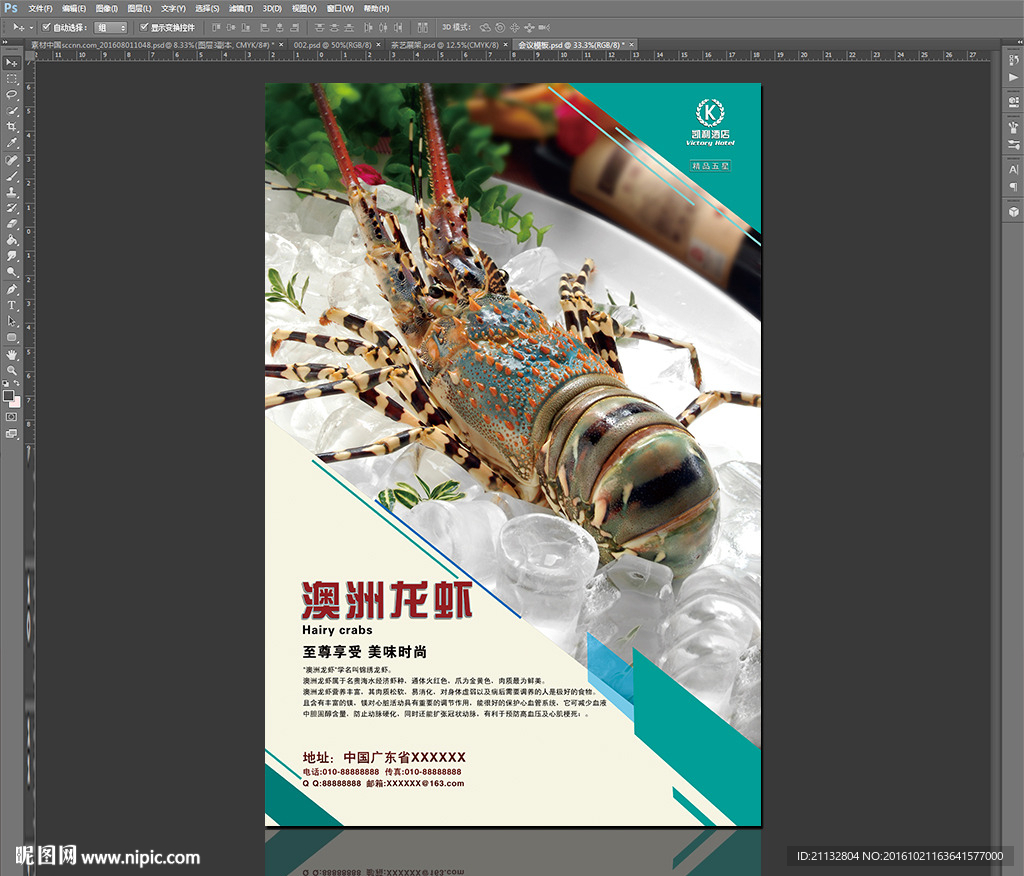Select the Eraser tool
The image size is (1024, 876).
click(x=12, y=224)
